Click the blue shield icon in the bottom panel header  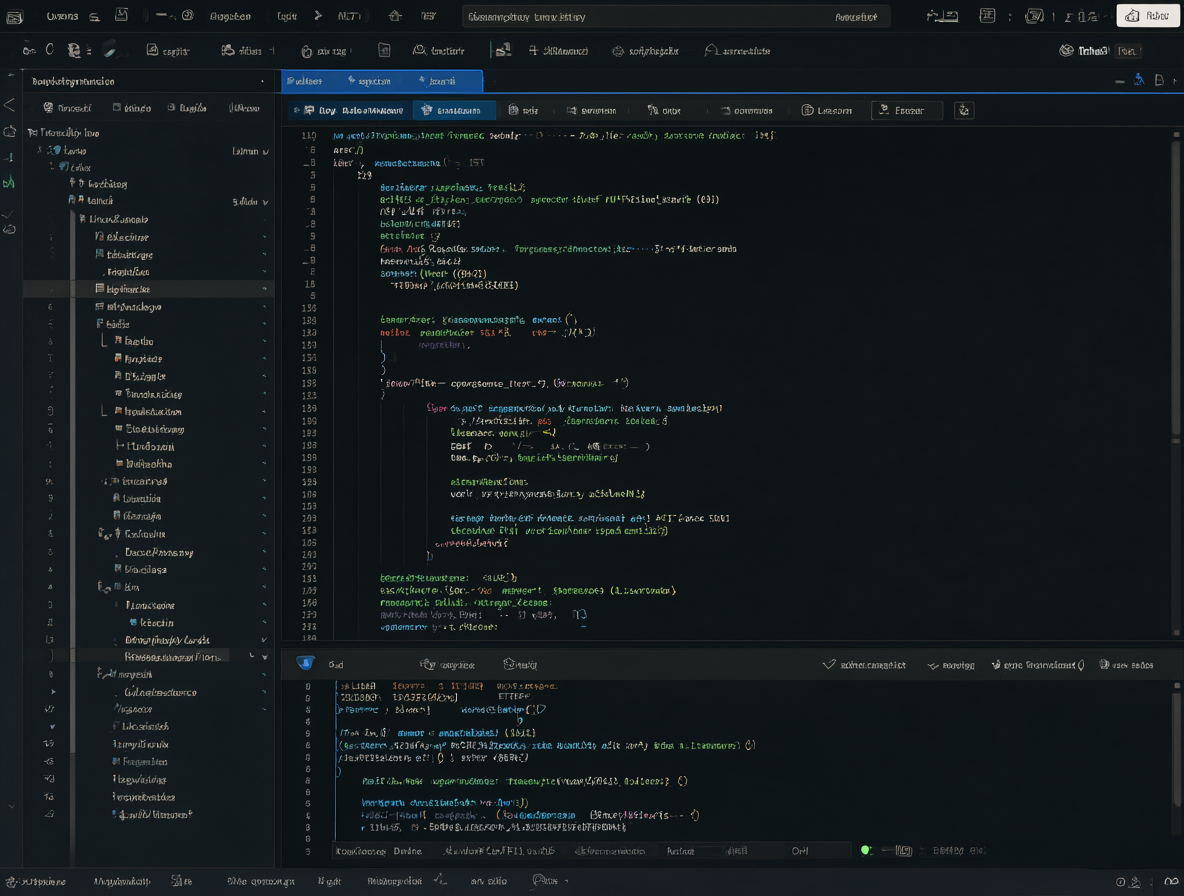(305, 664)
